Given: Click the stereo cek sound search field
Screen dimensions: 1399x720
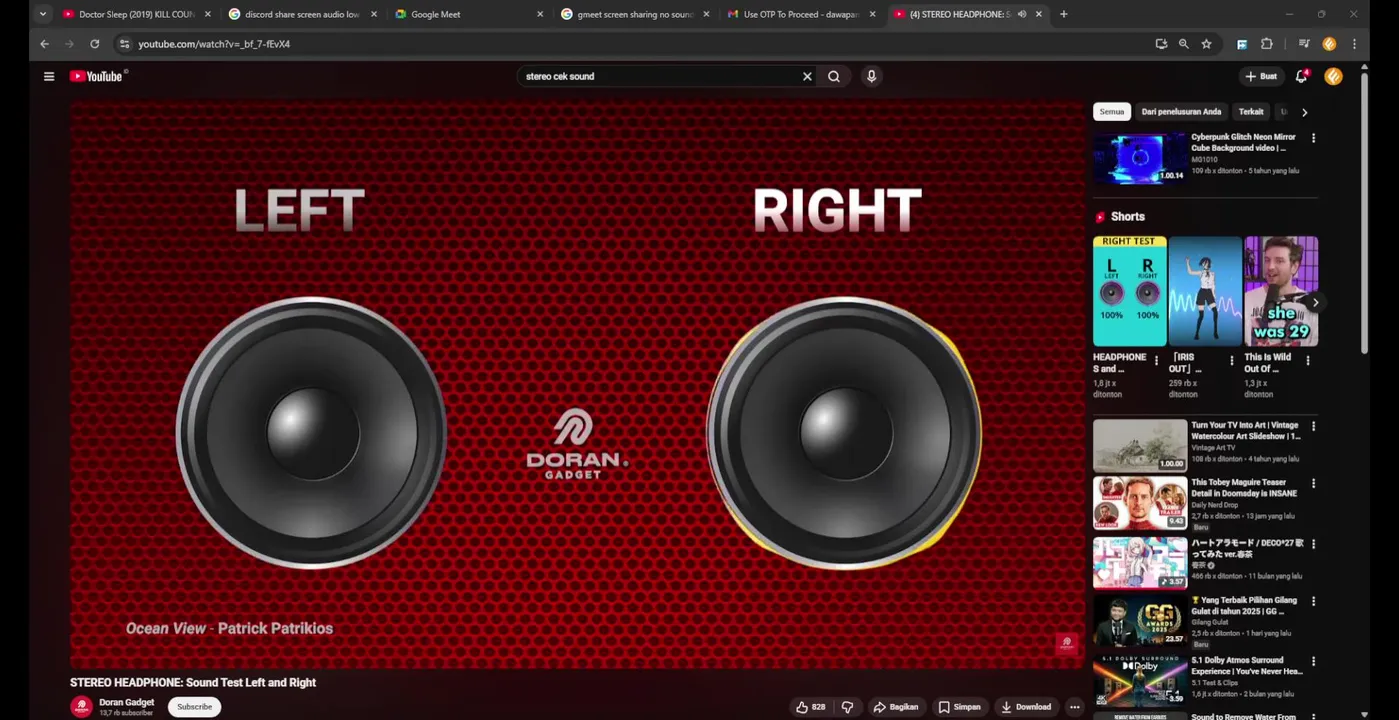Looking at the screenshot, I should 660,76.
